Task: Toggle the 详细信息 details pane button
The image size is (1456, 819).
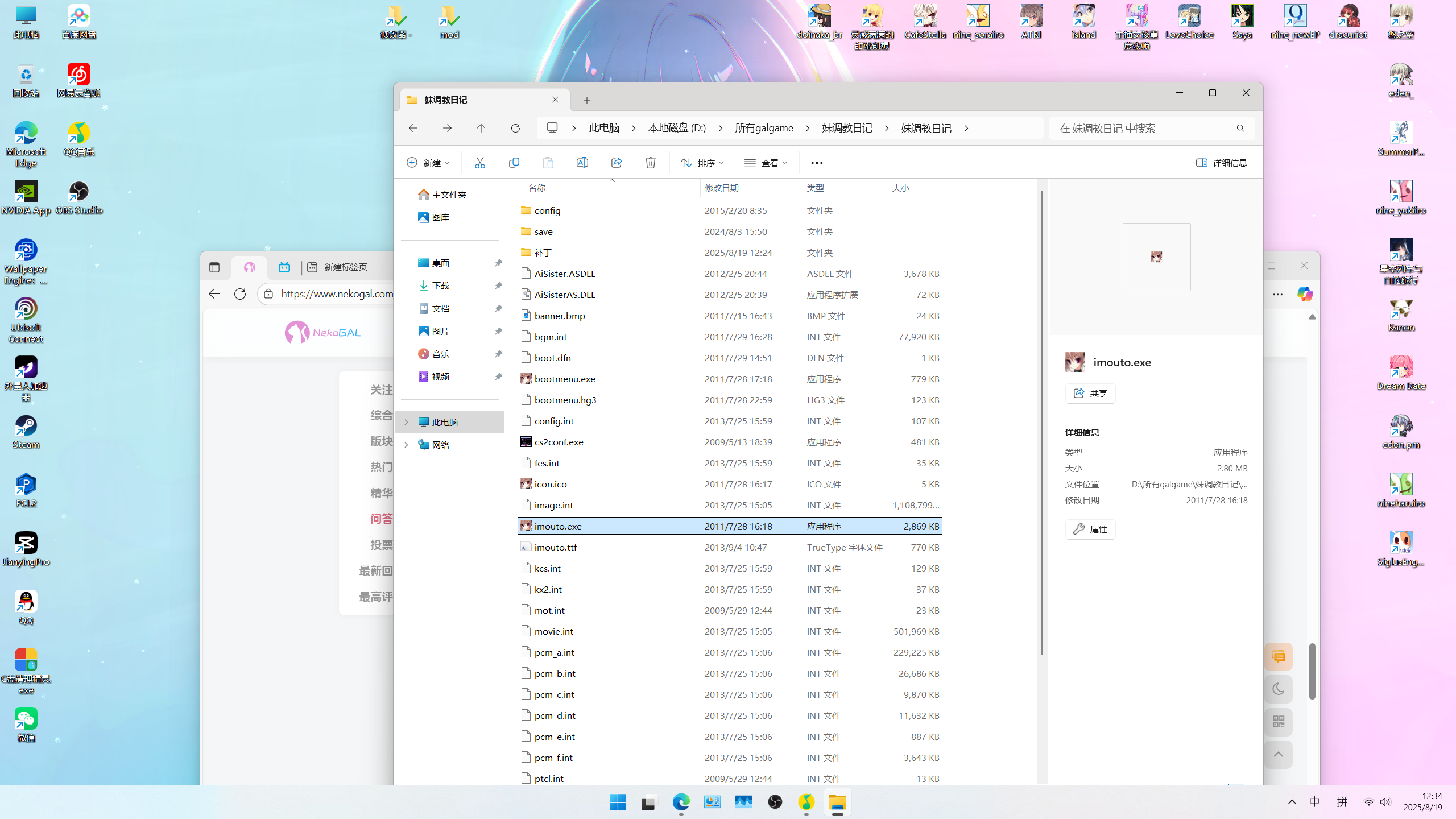Action: click(1222, 163)
